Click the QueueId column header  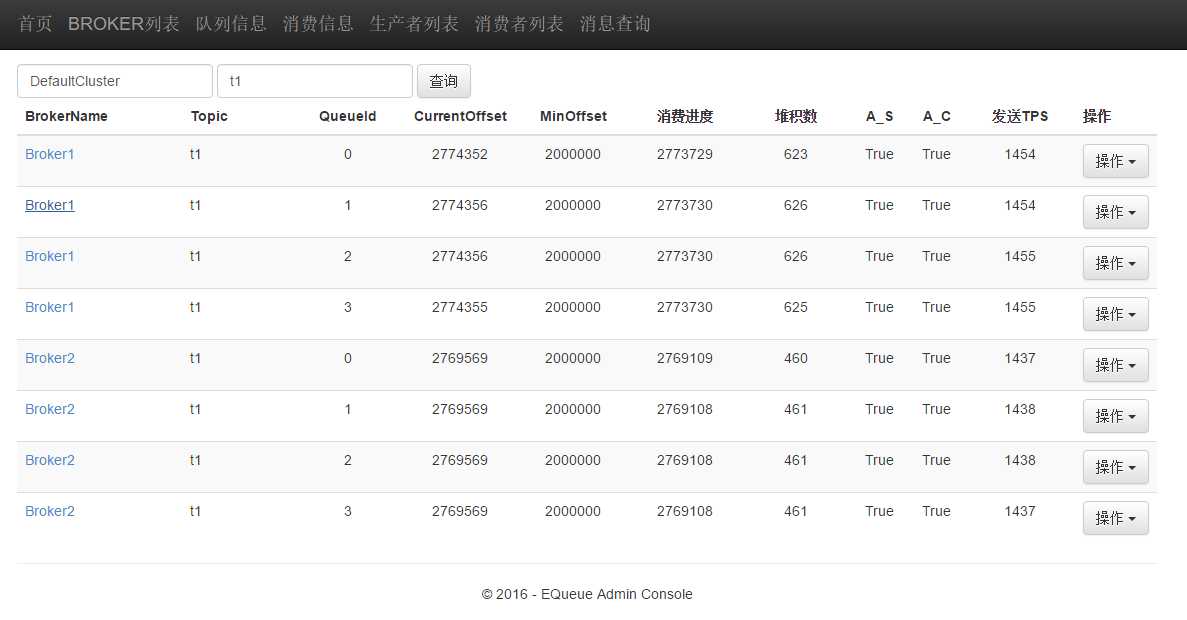coord(347,117)
